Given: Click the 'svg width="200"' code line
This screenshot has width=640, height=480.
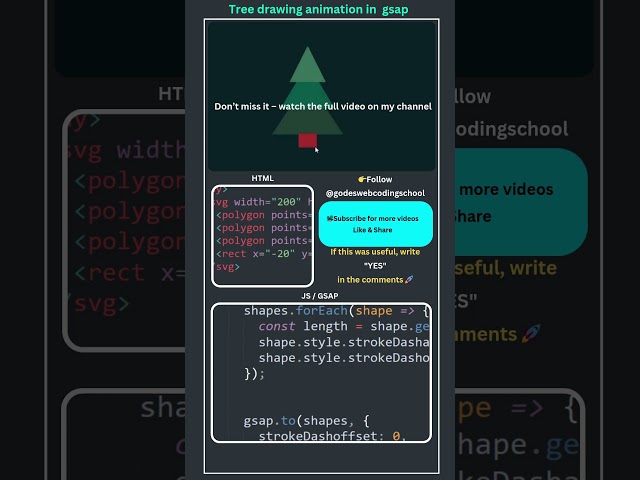Looking at the screenshot, I should coord(263,202).
